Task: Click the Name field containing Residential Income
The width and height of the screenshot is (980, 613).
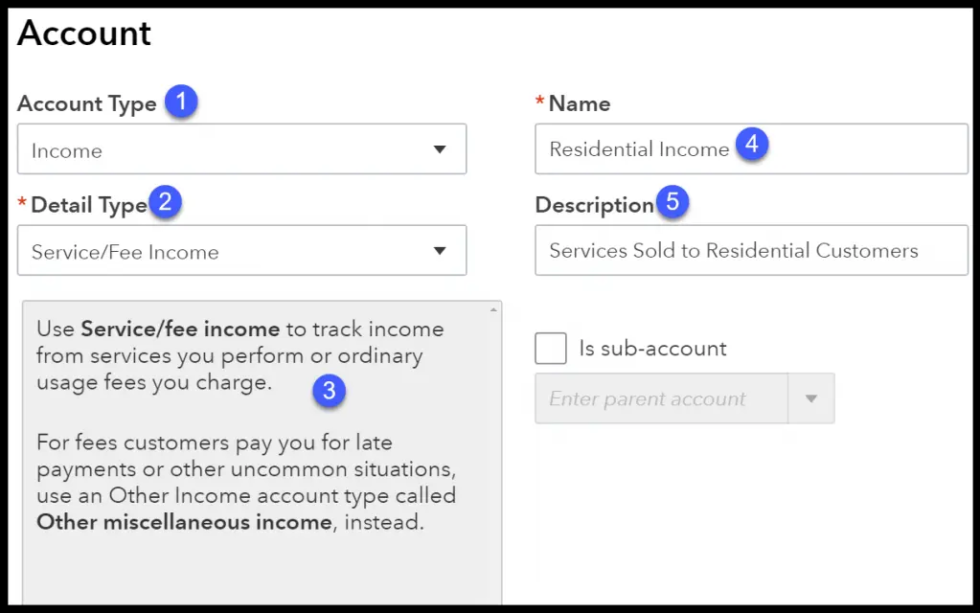Action: point(751,149)
